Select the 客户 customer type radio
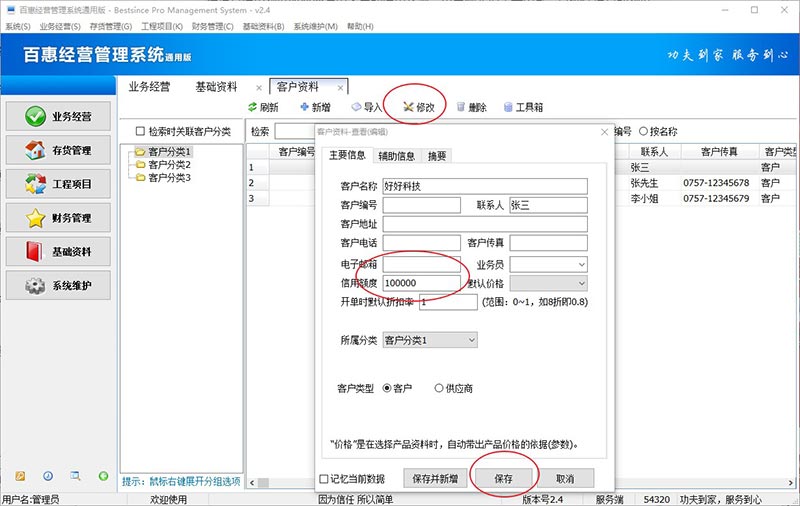The image size is (800, 506). click(x=387, y=388)
